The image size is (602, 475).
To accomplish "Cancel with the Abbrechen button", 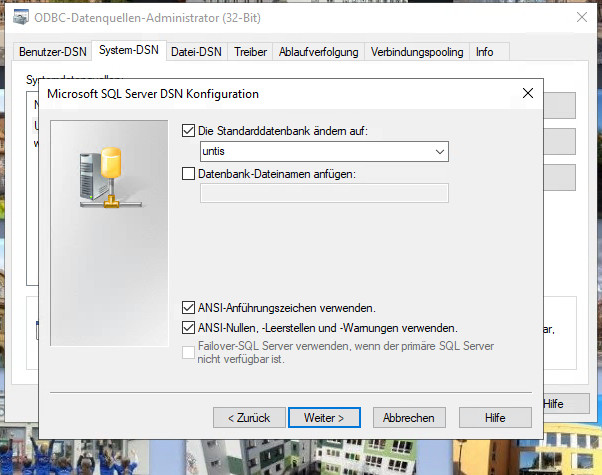I will pos(409,417).
